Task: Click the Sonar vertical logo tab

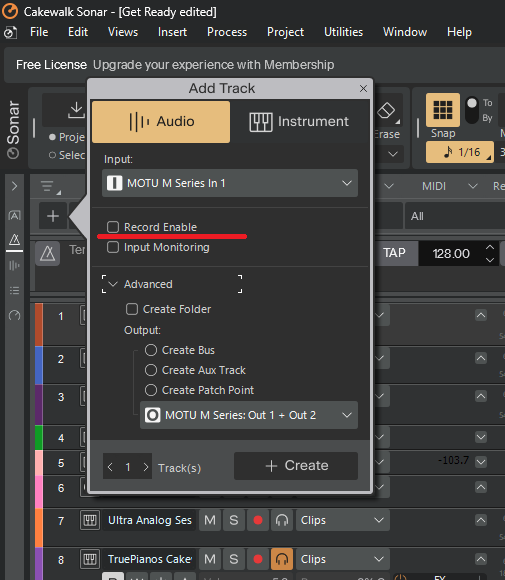Action: click(13, 129)
